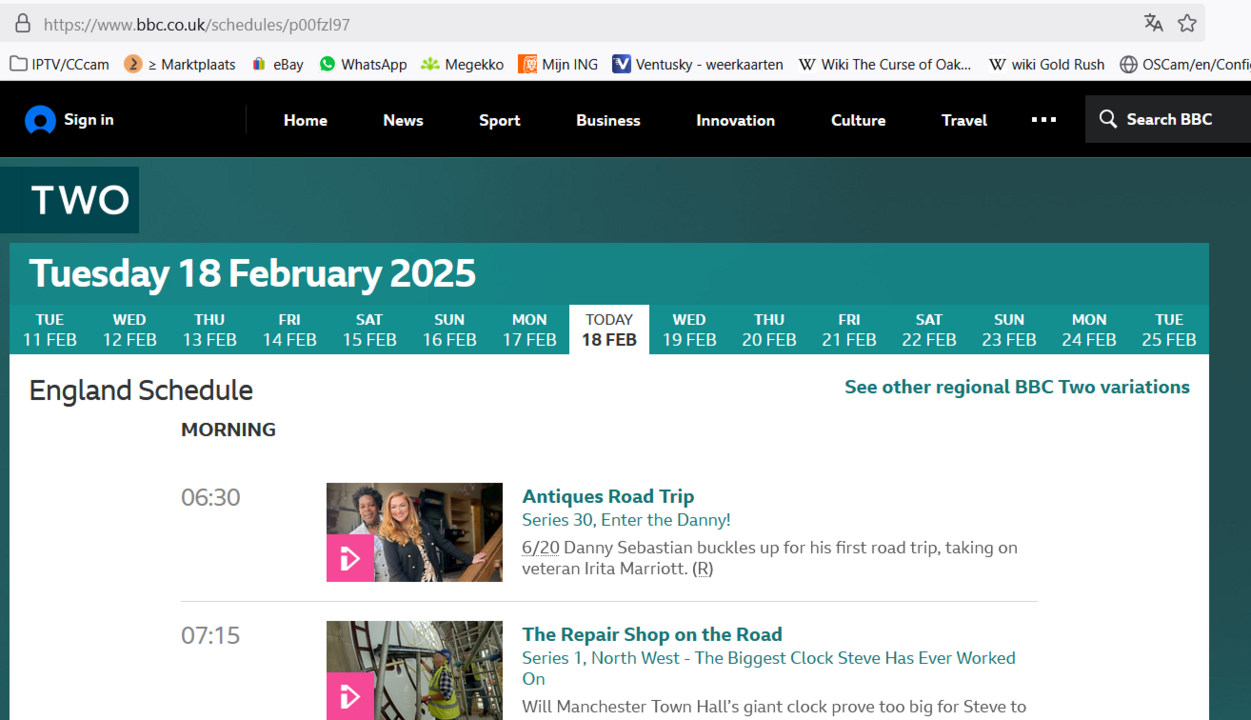Open the Mijn ING bookmark
1251x720 pixels.
coord(558,64)
